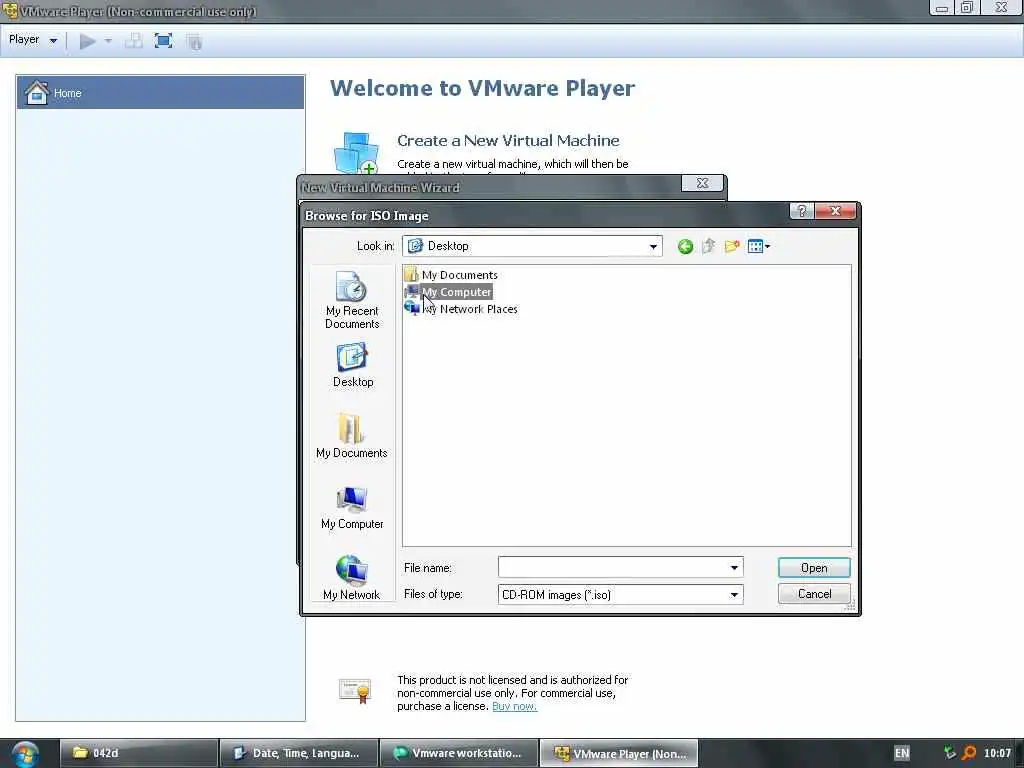Click the Create a New Virtual Machine heading
The height and width of the screenshot is (768, 1024).
[x=508, y=140]
